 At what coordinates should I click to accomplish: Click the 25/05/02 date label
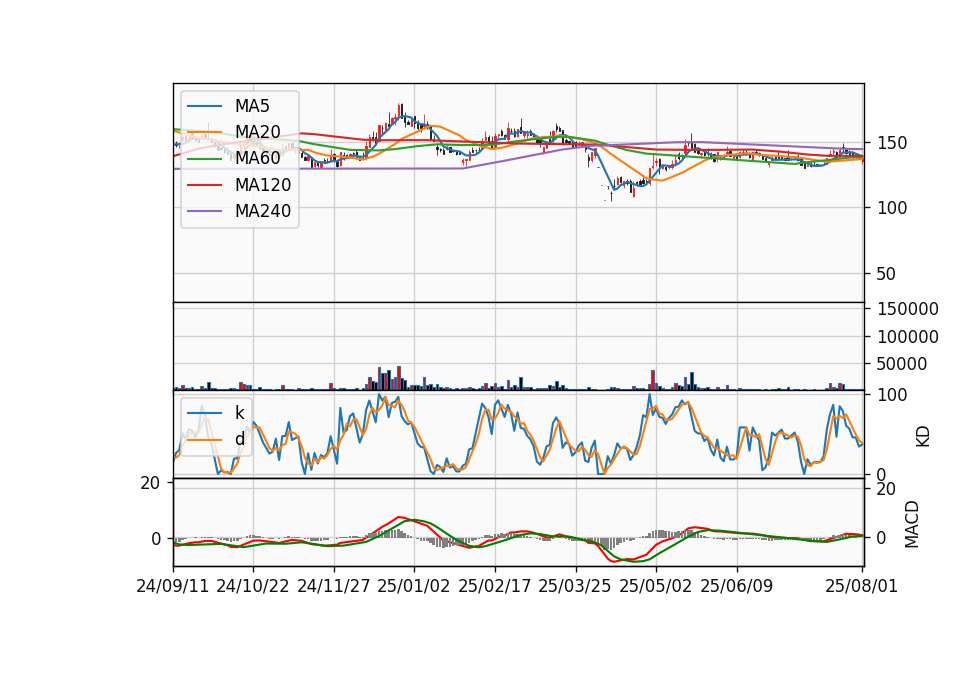pos(656,586)
